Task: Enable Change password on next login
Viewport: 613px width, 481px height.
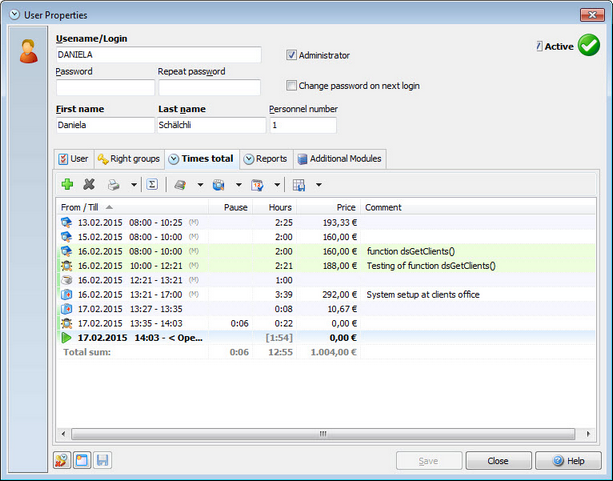Action: [x=291, y=85]
